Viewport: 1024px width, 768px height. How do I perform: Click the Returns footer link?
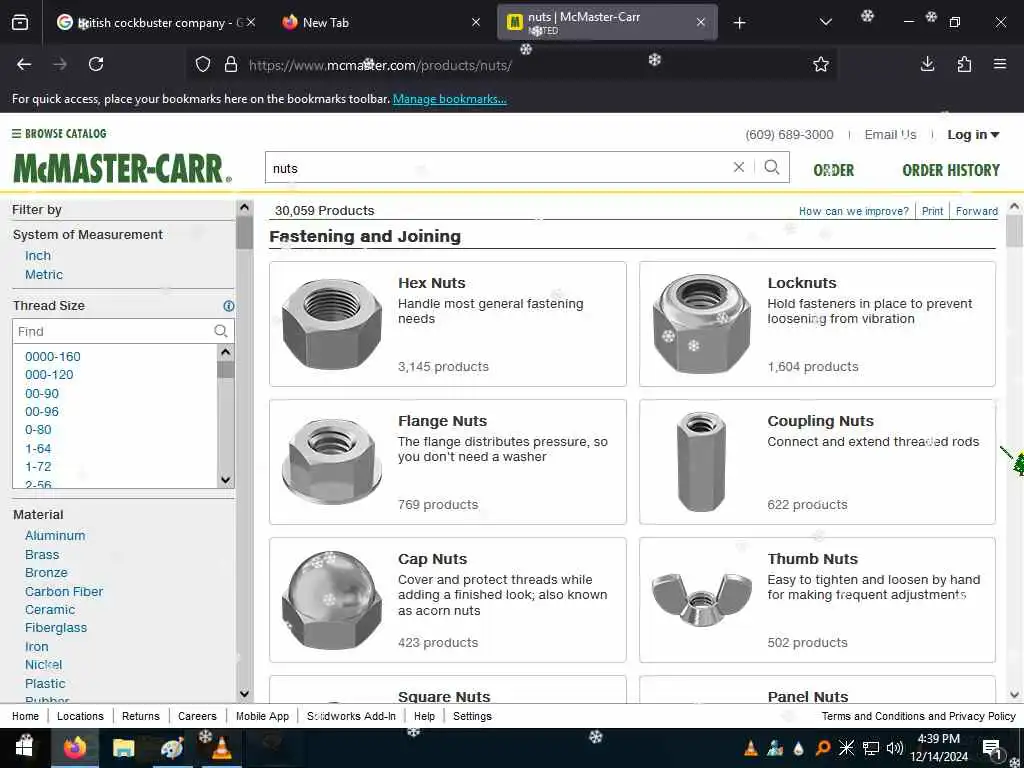coord(140,716)
